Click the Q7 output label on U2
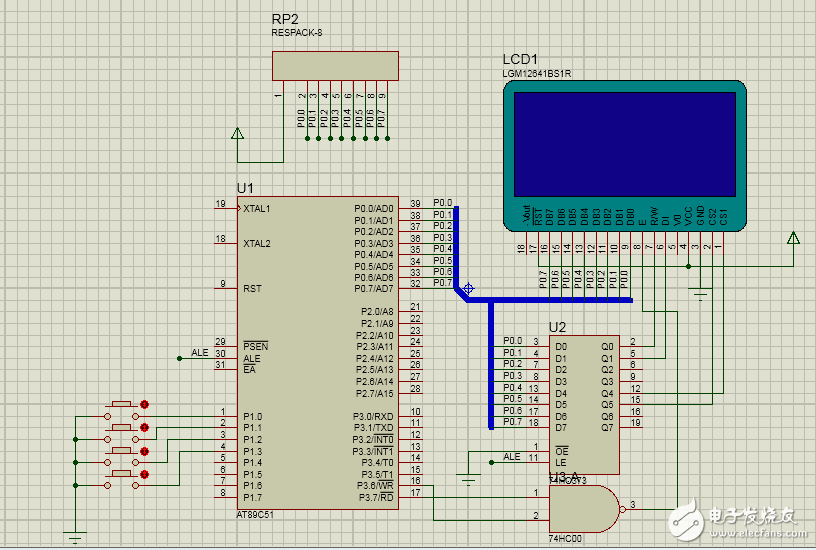The width and height of the screenshot is (816, 550). tap(607, 428)
